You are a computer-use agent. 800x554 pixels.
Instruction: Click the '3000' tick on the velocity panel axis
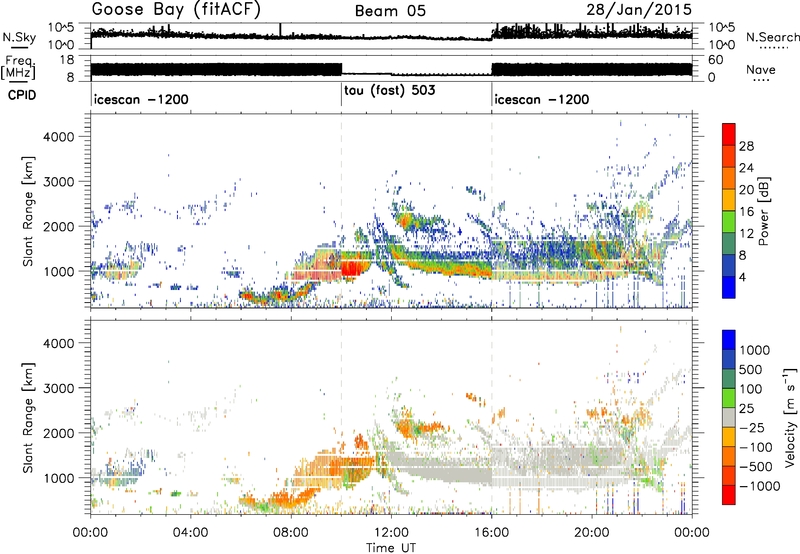pos(58,388)
